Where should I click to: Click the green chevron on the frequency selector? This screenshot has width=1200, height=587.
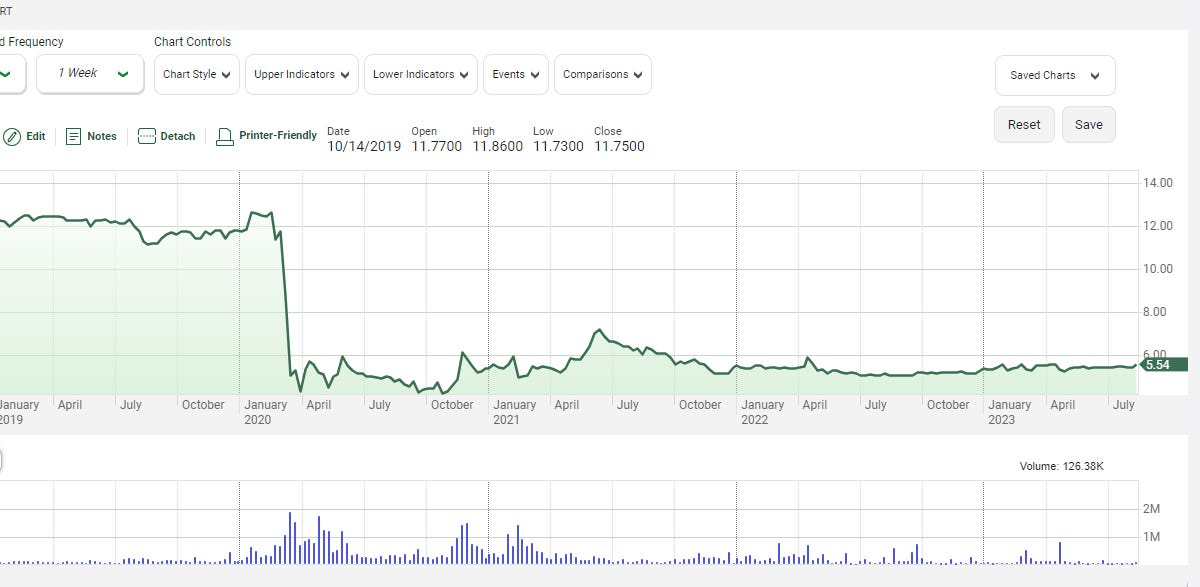click(x=123, y=74)
